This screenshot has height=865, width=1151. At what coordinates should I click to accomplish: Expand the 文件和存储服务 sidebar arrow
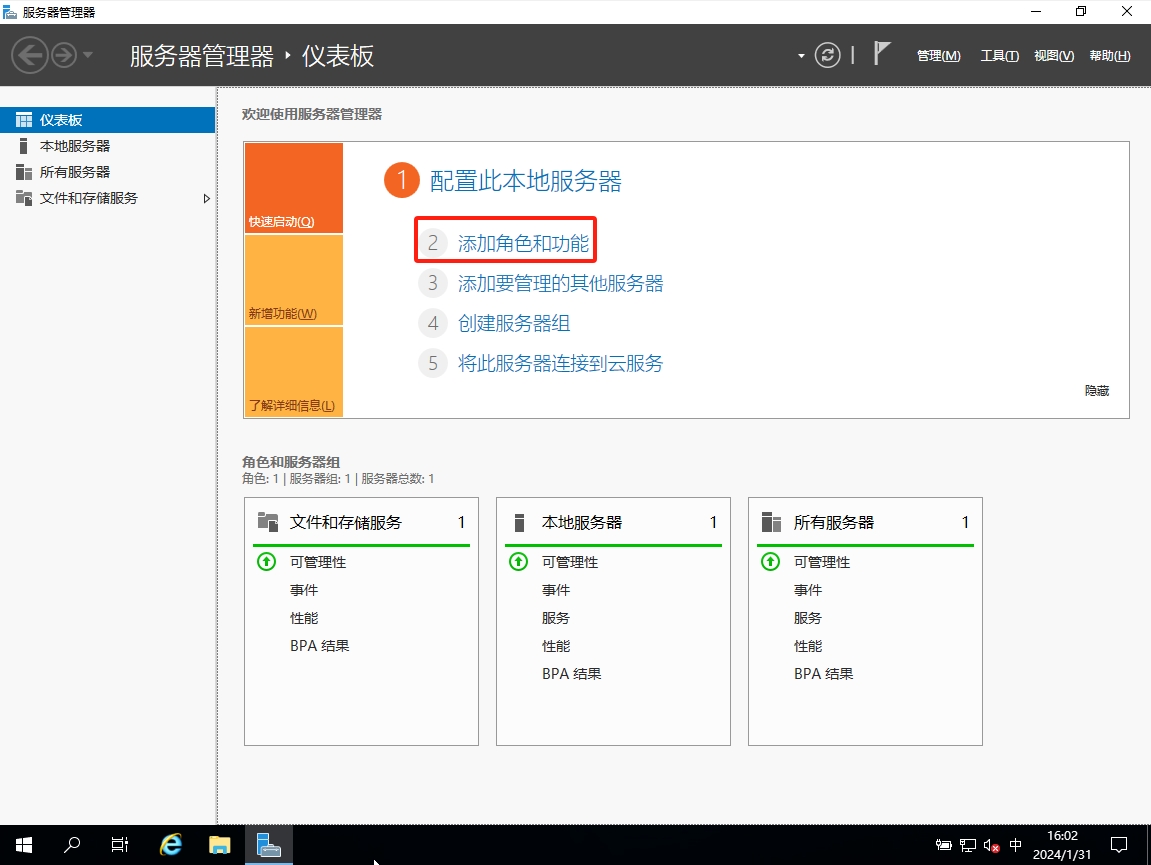(x=207, y=198)
